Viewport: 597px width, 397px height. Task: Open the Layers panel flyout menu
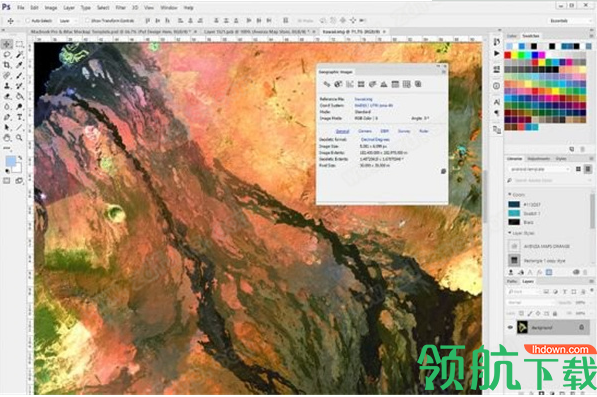tap(591, 281)
